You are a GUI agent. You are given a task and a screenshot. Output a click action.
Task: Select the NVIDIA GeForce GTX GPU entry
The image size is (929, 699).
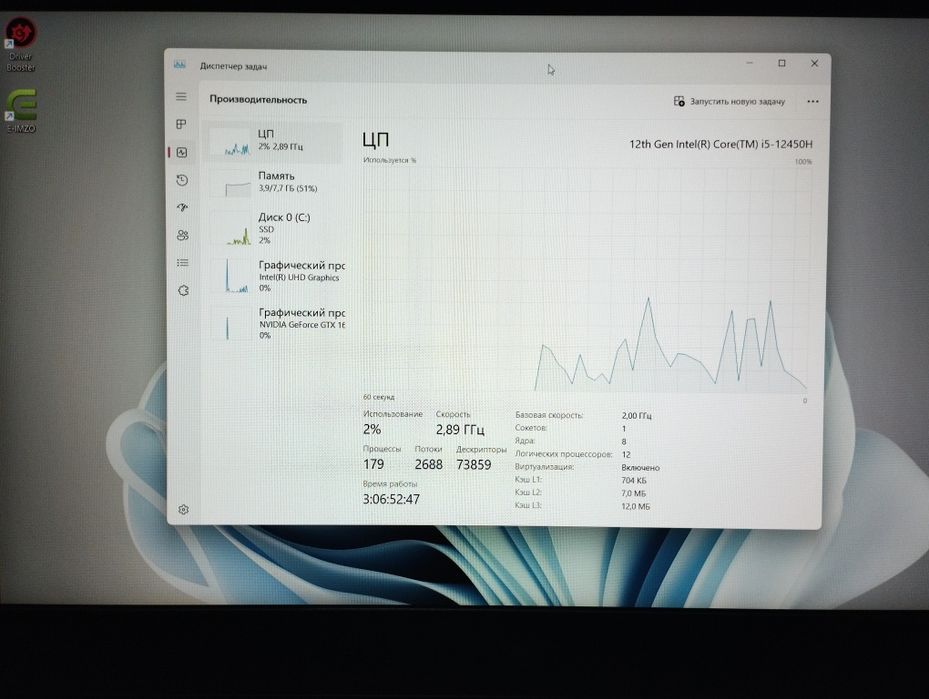click(x=276, y=323)
